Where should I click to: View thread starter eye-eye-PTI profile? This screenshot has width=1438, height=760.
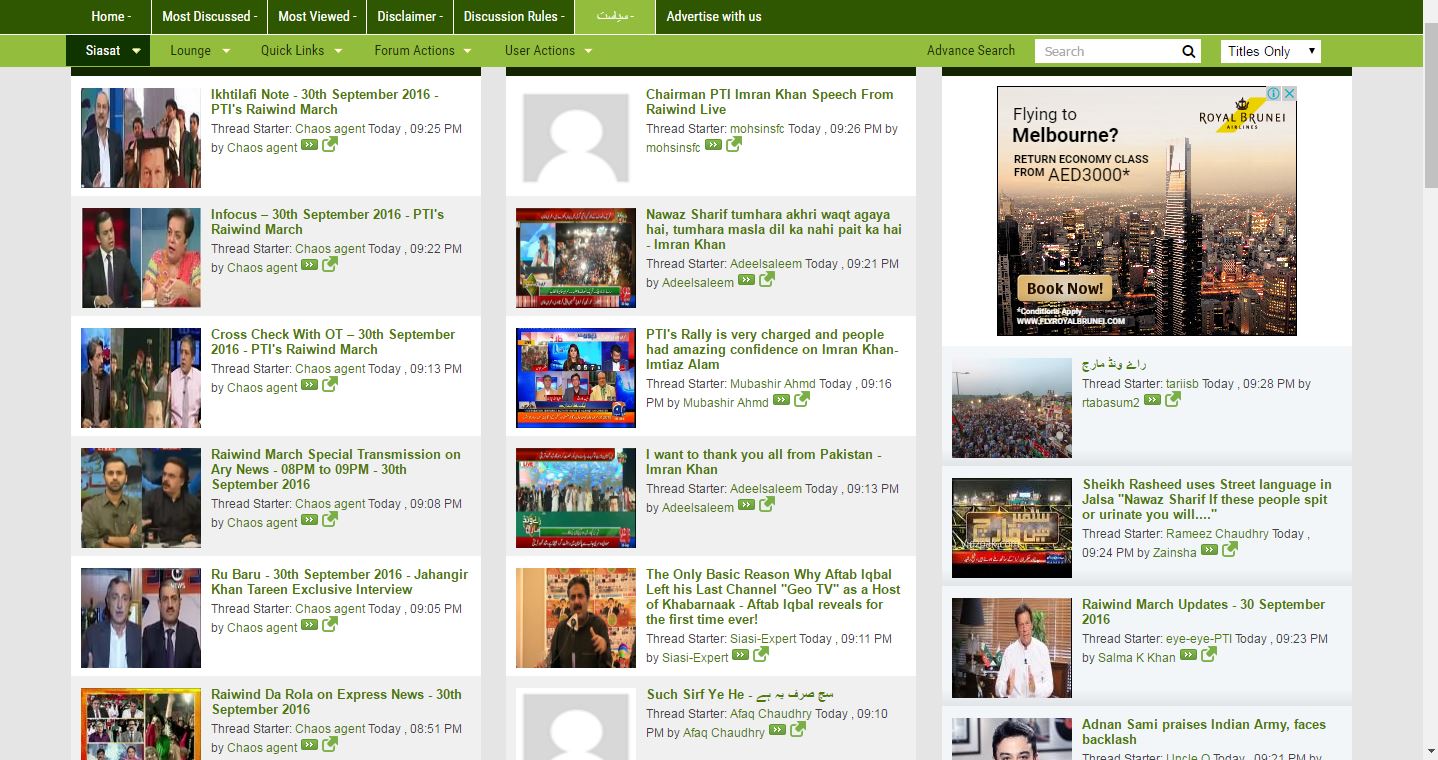pos(1198,638)
